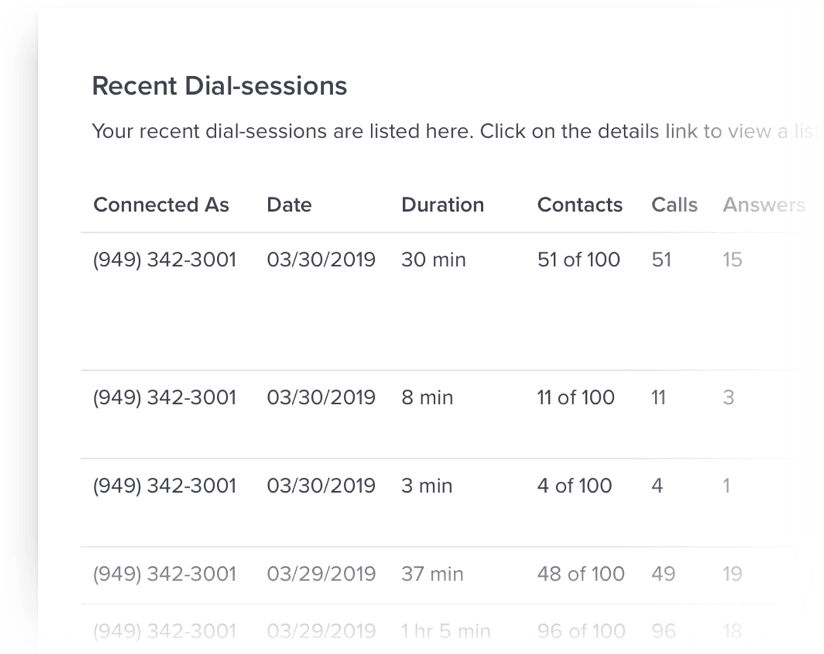Click the "96 of 100" contacts cell
The width and height of the screenshot is (824, 654).
tap(581, 631)
